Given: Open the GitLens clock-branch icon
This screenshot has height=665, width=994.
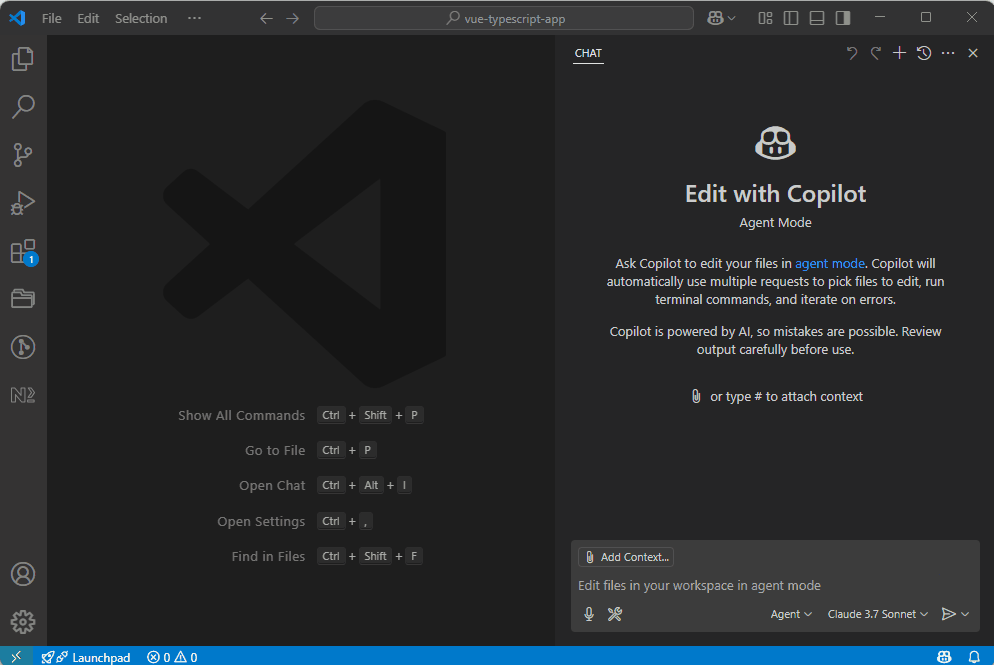Looking at the screenshot, I should (23, 347).
